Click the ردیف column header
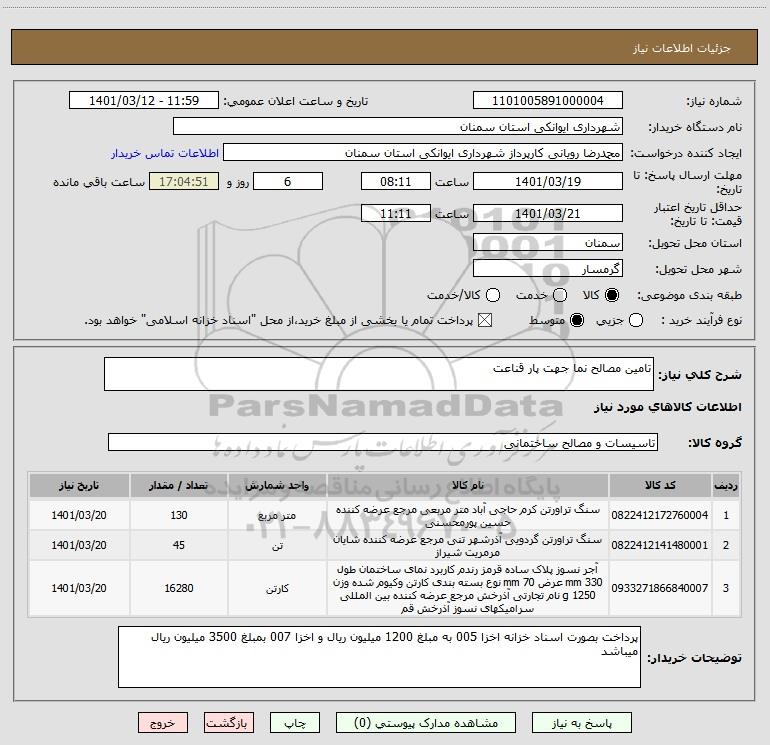 click(726, 485)
